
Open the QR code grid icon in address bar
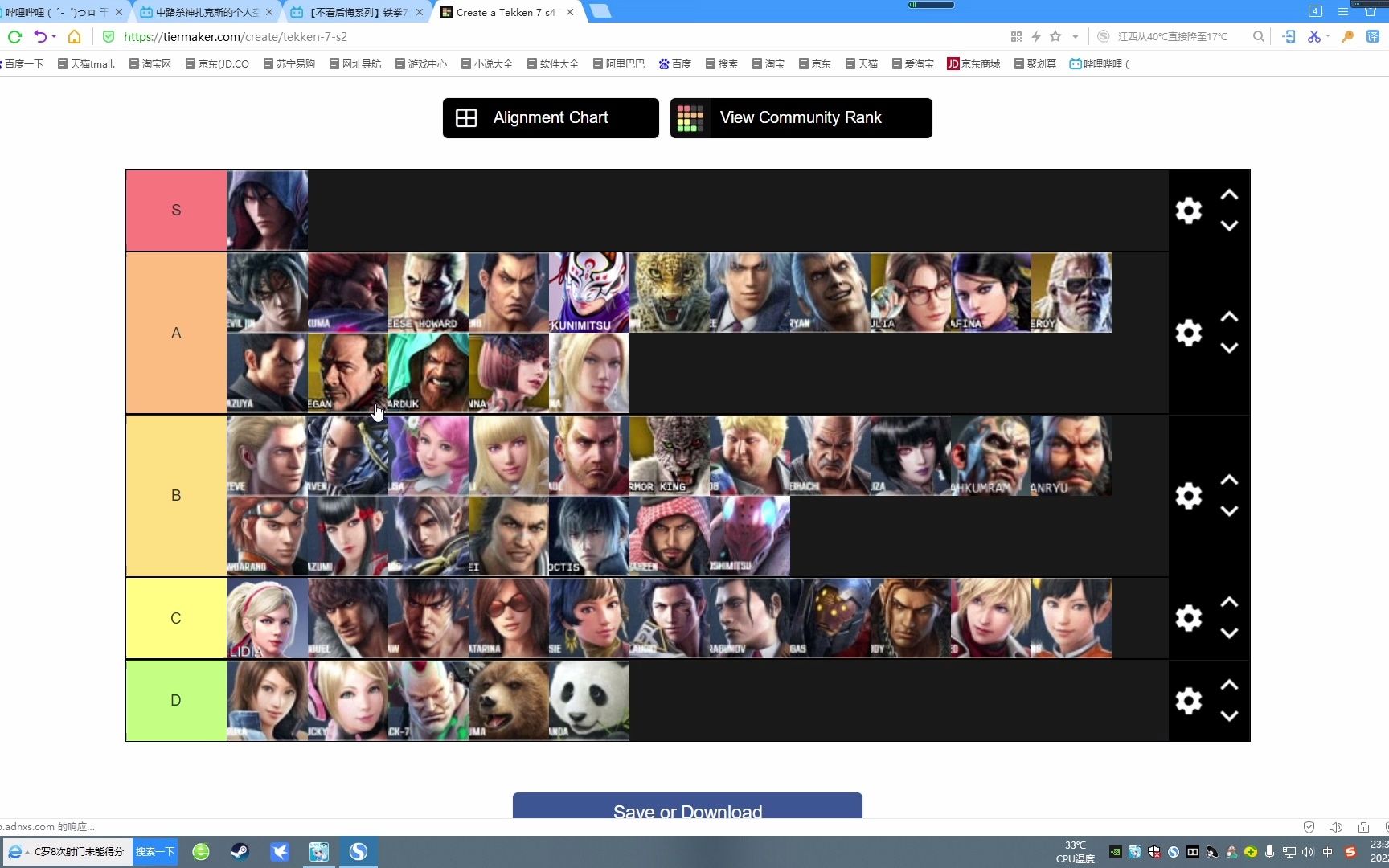pos(1016,36)
